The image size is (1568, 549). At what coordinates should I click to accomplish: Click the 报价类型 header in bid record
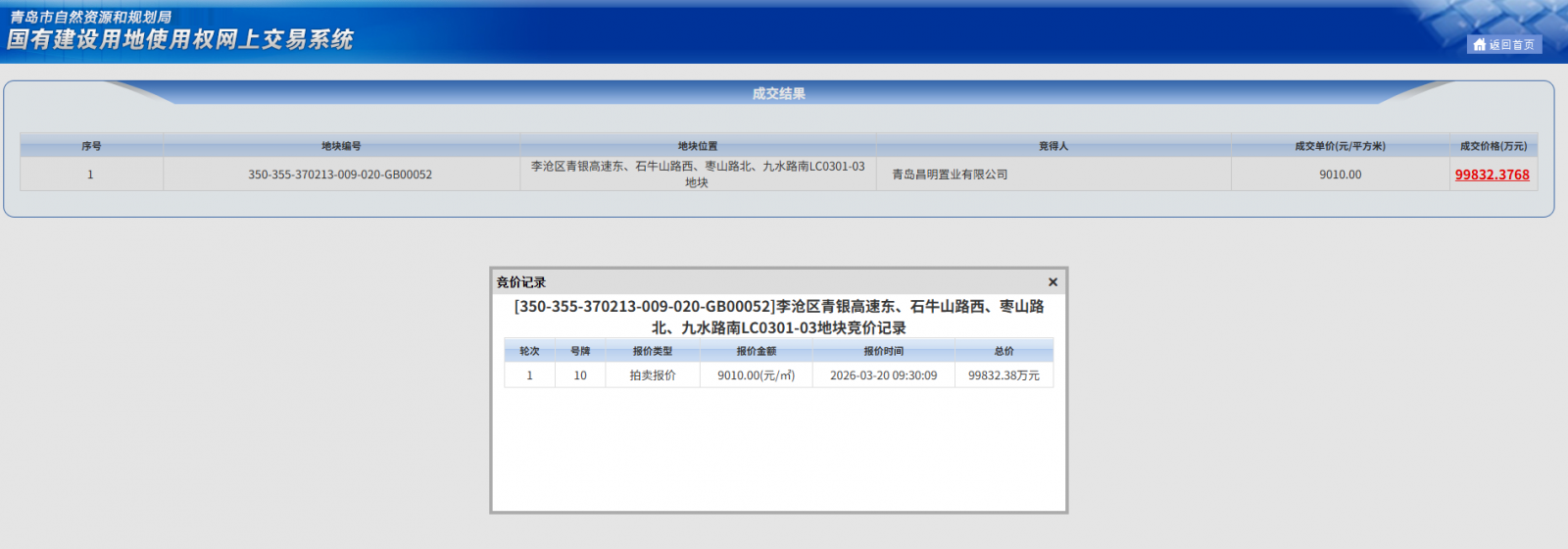click(652, 351)
